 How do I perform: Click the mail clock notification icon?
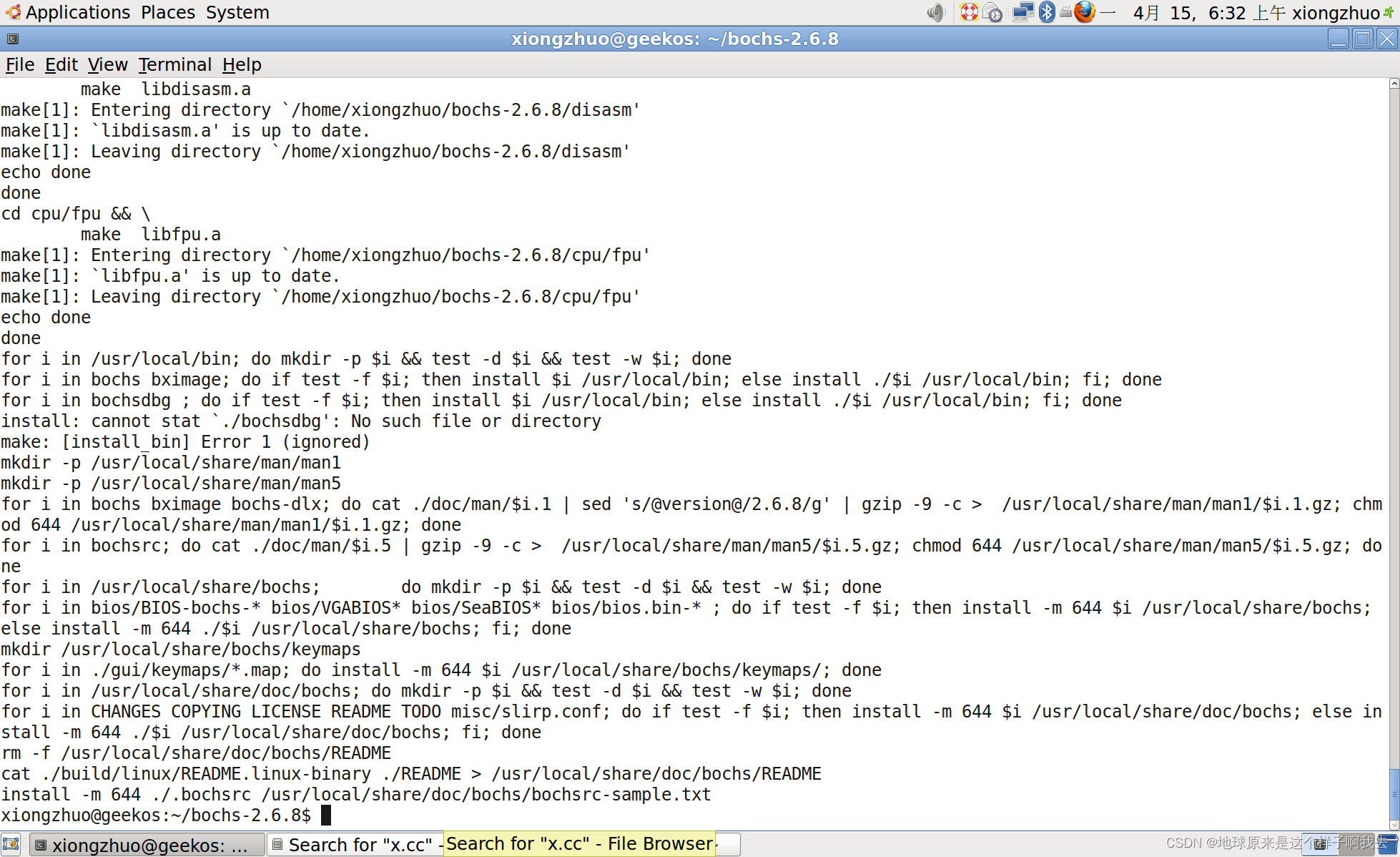992,12
